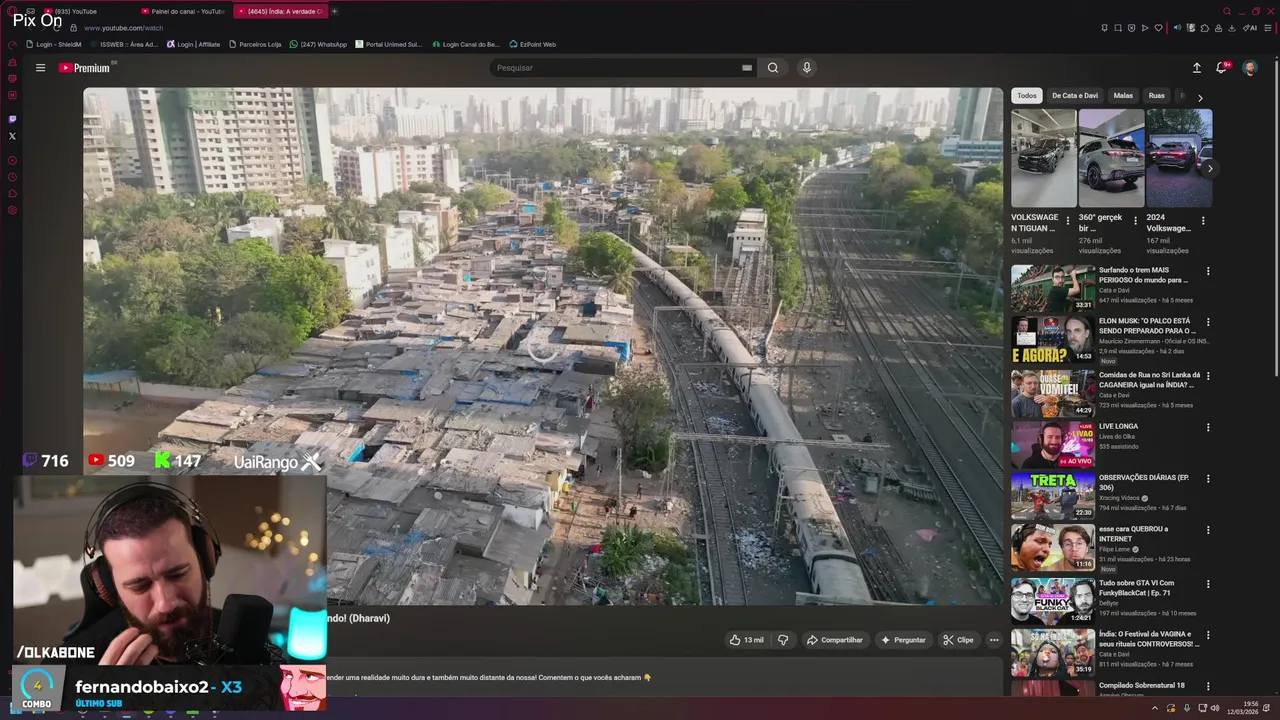Viewport: 1280px width, 720px height.
Task: Open the account avatar menu
Action: pyautogui.click(x=1250, y=68)
